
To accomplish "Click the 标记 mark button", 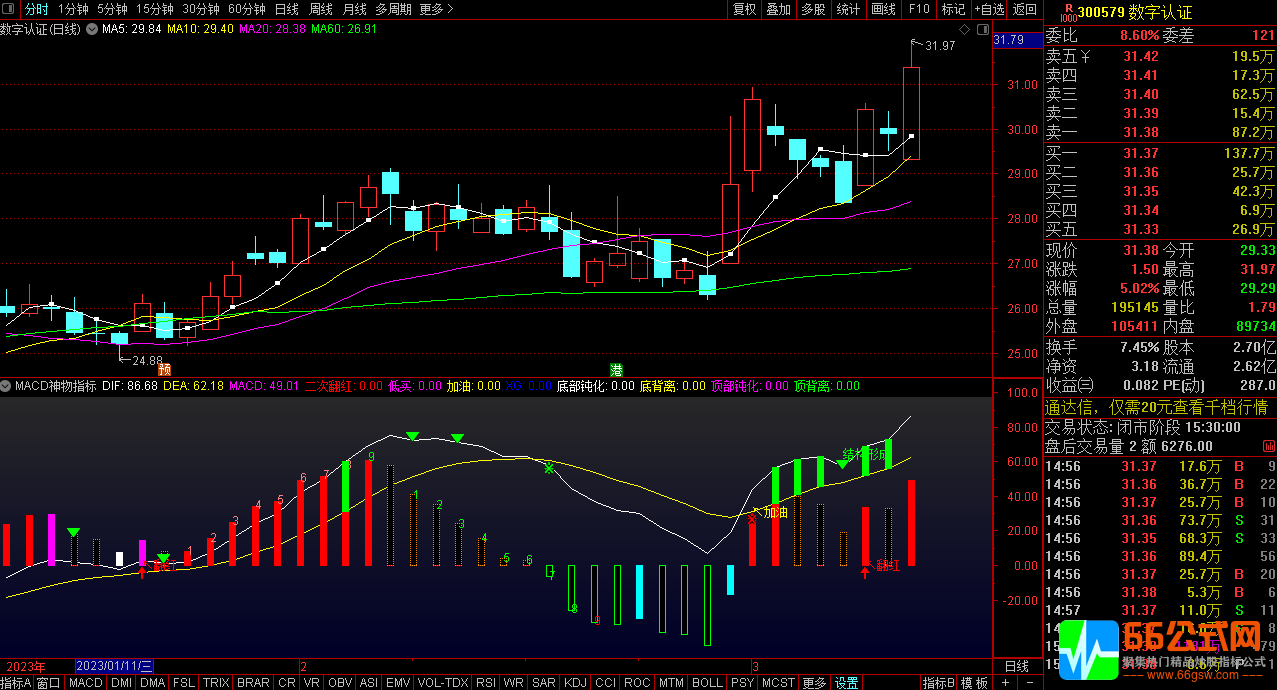I will (953, 9).
